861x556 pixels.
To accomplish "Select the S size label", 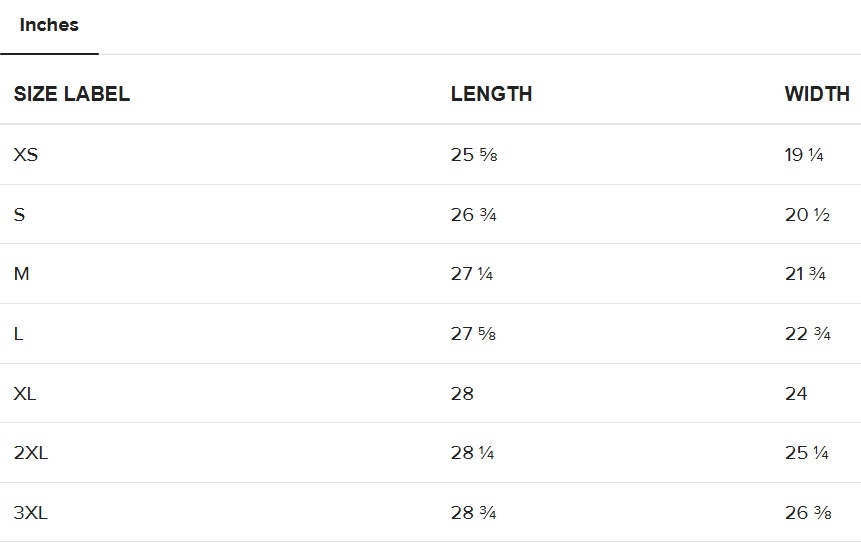I will pyautogui.click(x=19, y=215).
